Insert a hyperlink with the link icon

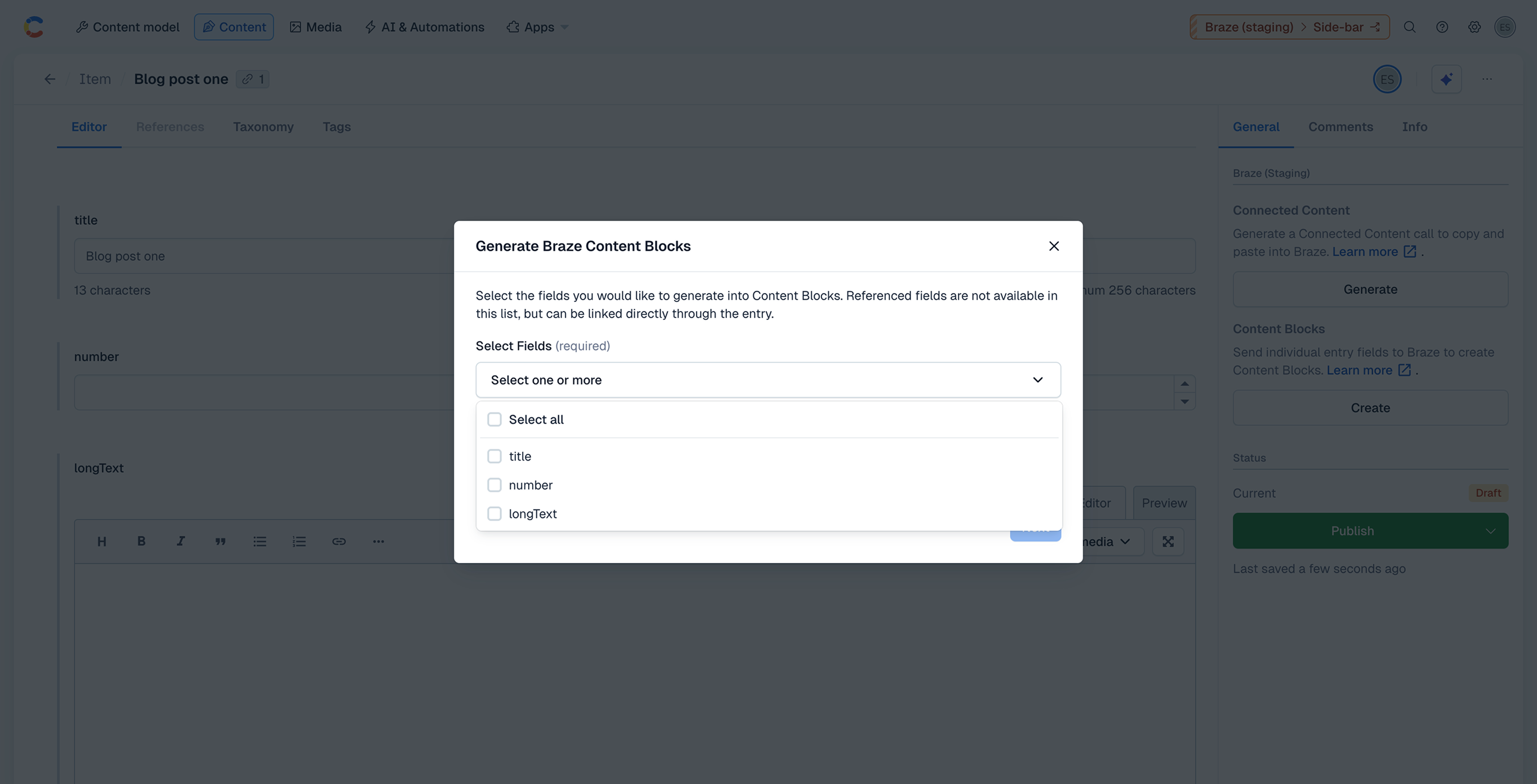point(339,542)
